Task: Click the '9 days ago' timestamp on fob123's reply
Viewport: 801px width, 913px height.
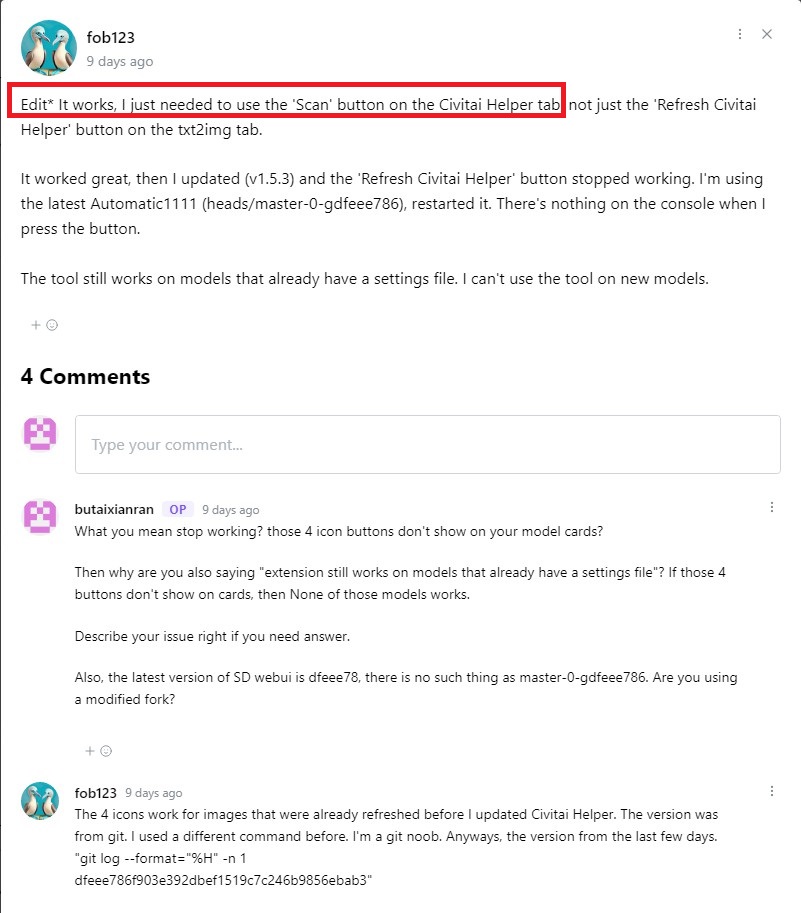Action: (153, 793)
